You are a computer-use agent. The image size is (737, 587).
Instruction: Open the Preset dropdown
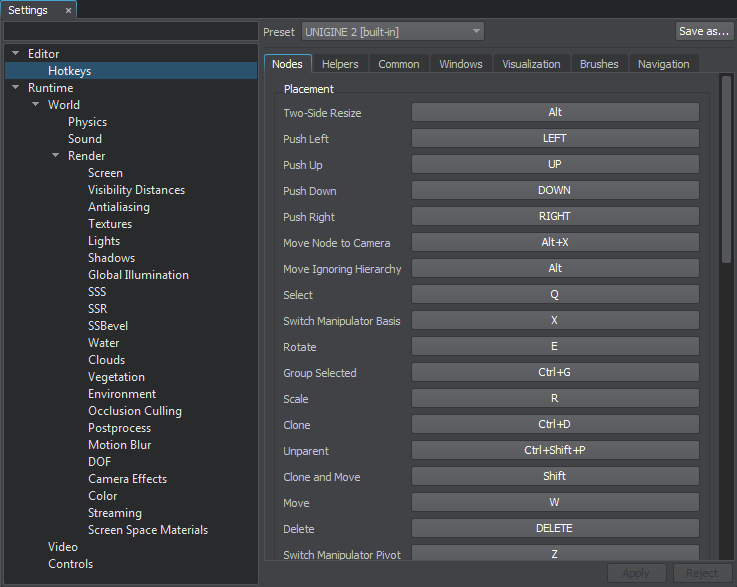click(392, 32)
